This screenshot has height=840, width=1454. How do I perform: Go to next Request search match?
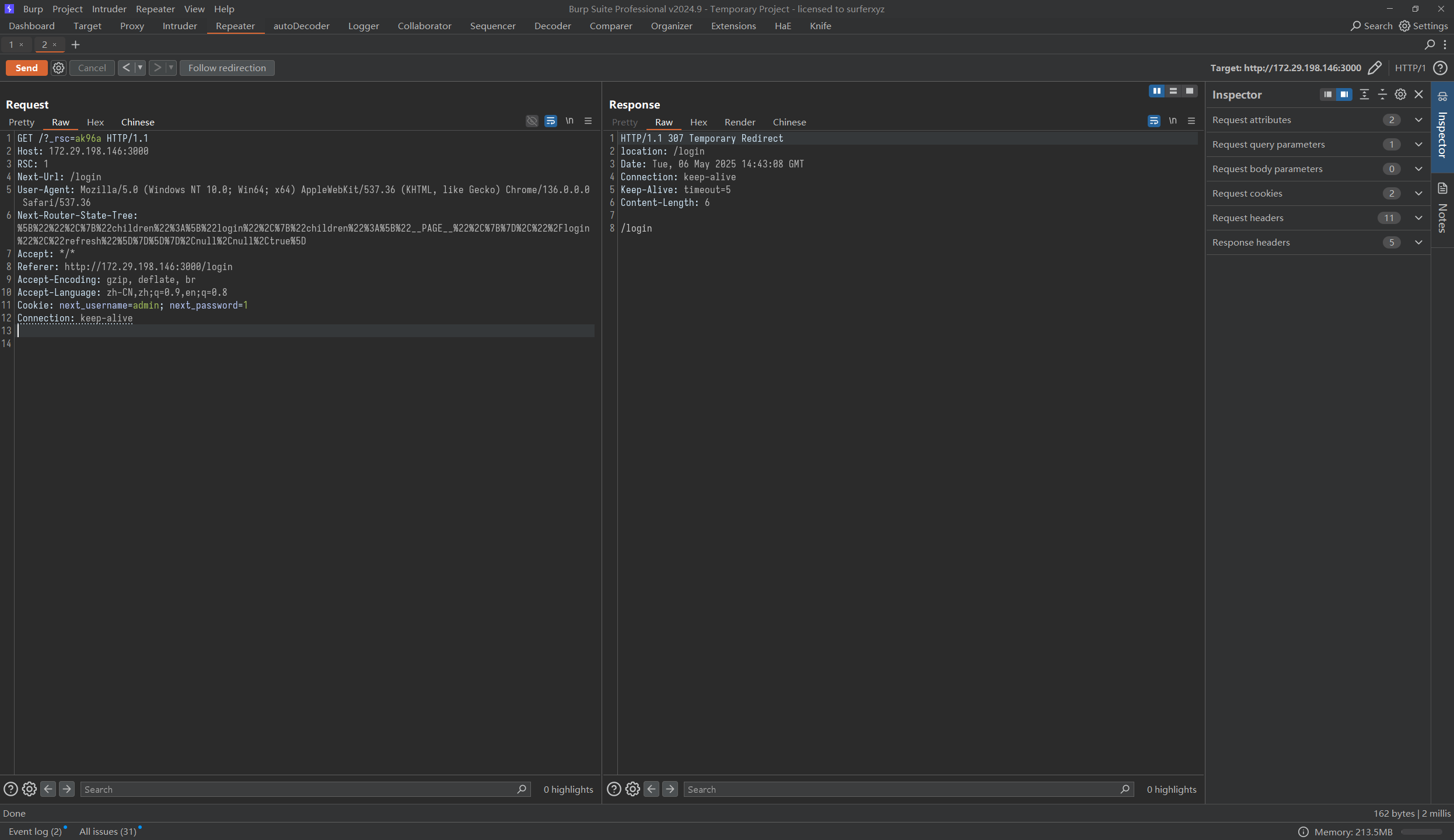67,789
